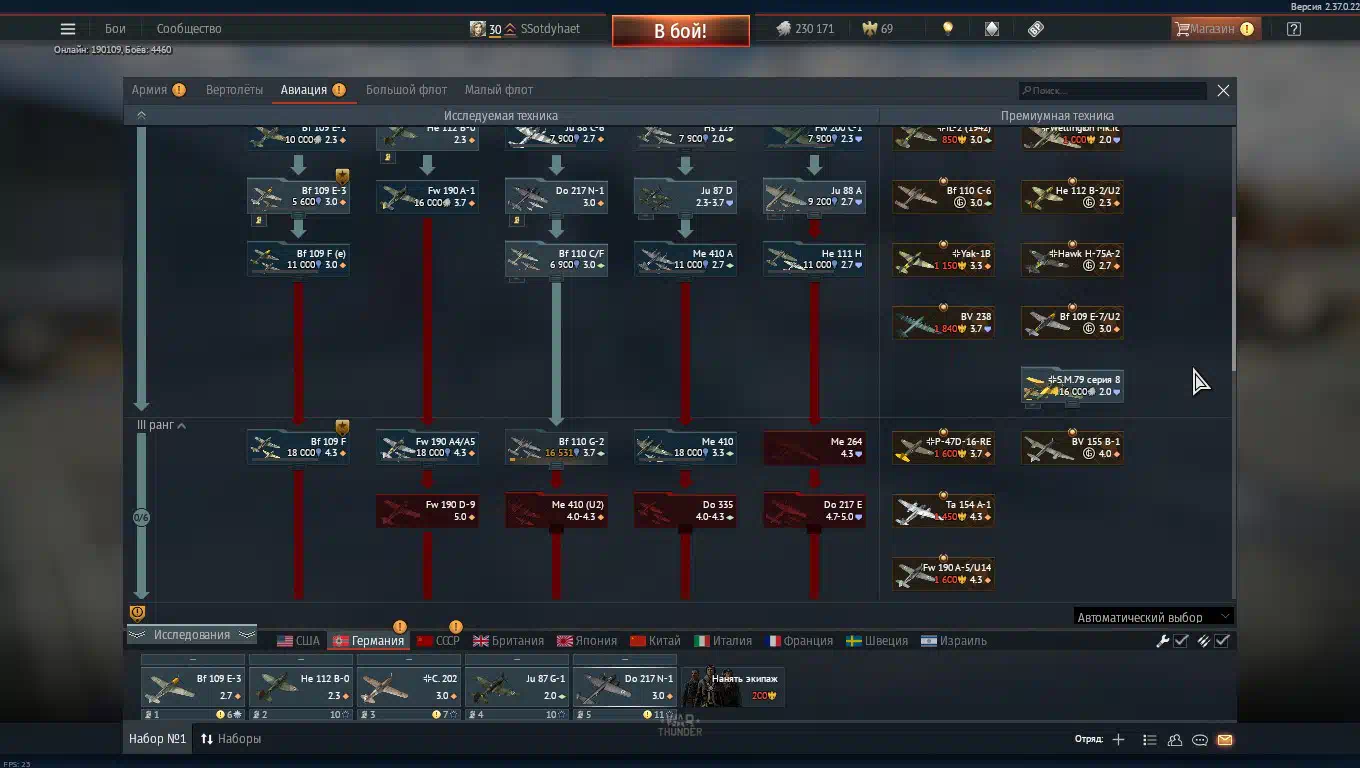
Task: Click the magnifier icon in the search box
Action: pyautogui.click(x=1026, y=91)
